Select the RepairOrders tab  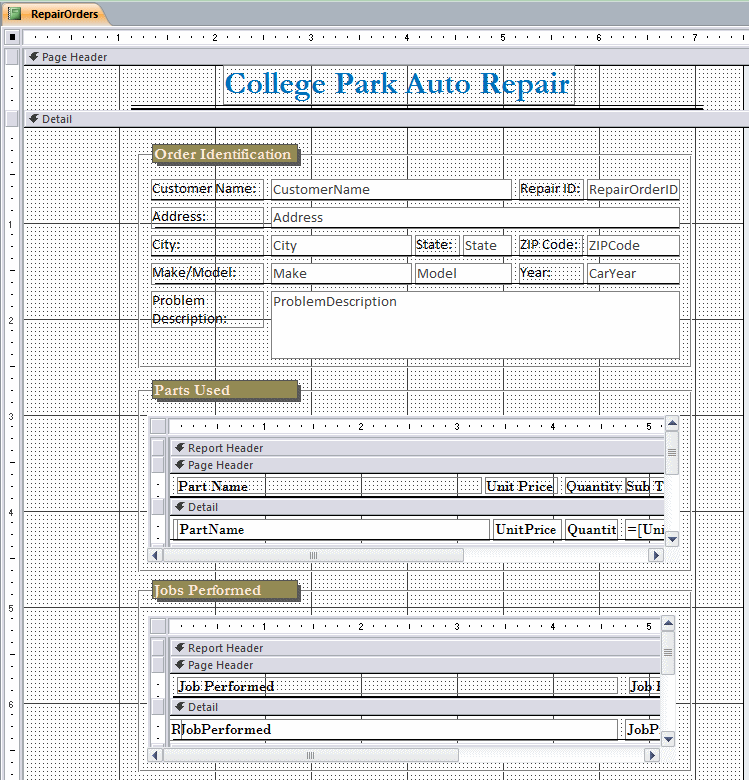coord(55,14)
